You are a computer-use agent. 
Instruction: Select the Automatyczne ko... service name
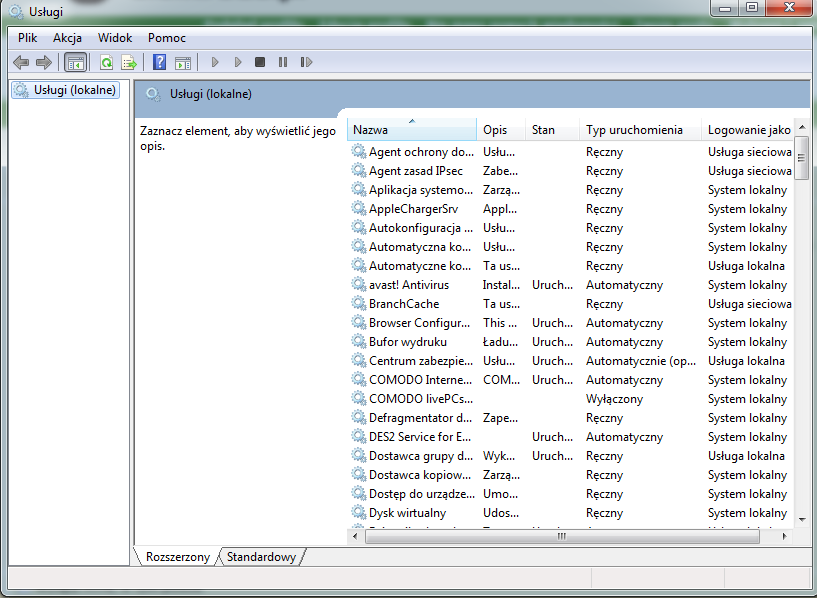420,266
